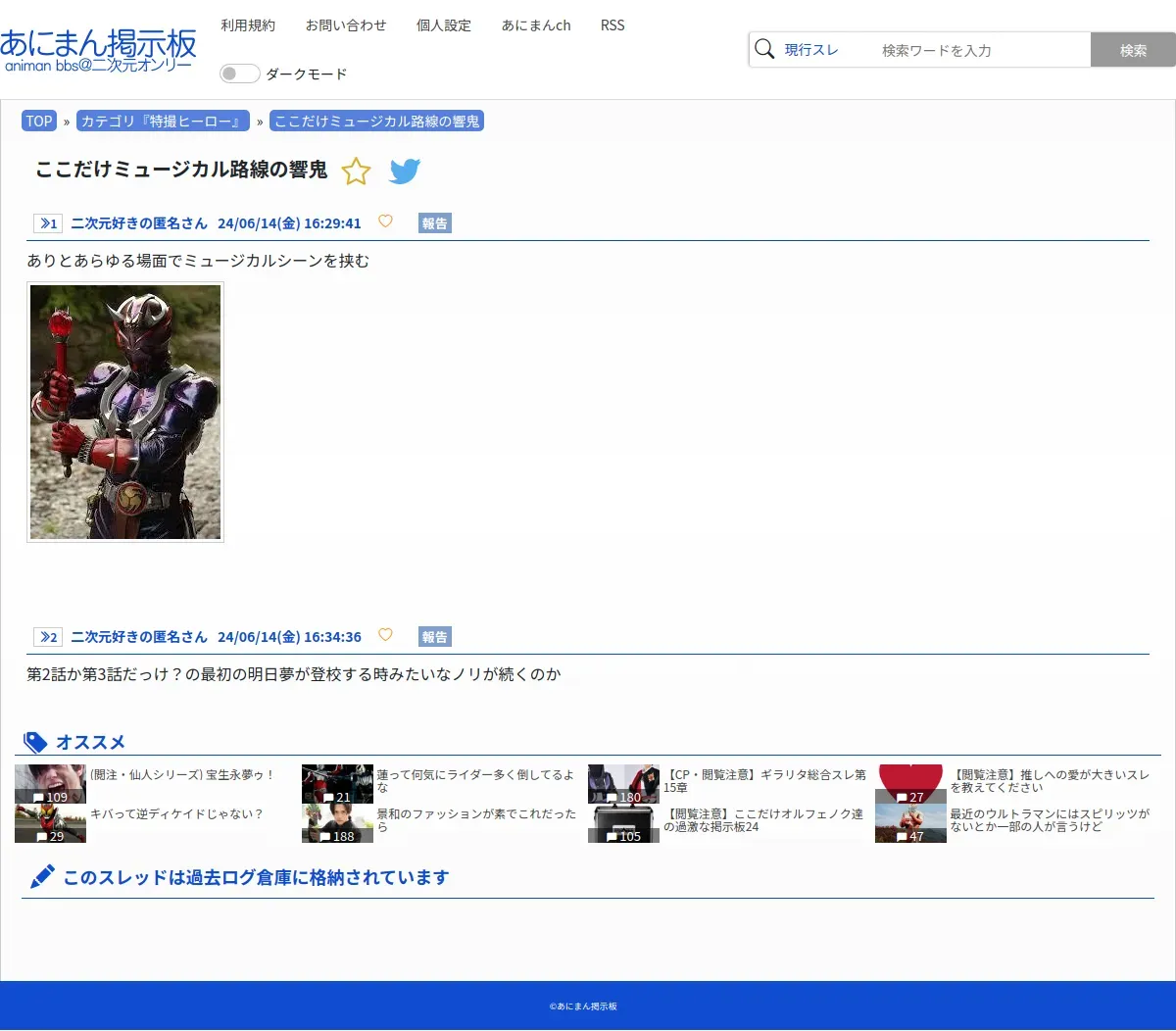Viewport: 1176px width, 1031px height.
Task: Open recommended thread 宝生永夢ゥ！
Action: pos(182,775)
